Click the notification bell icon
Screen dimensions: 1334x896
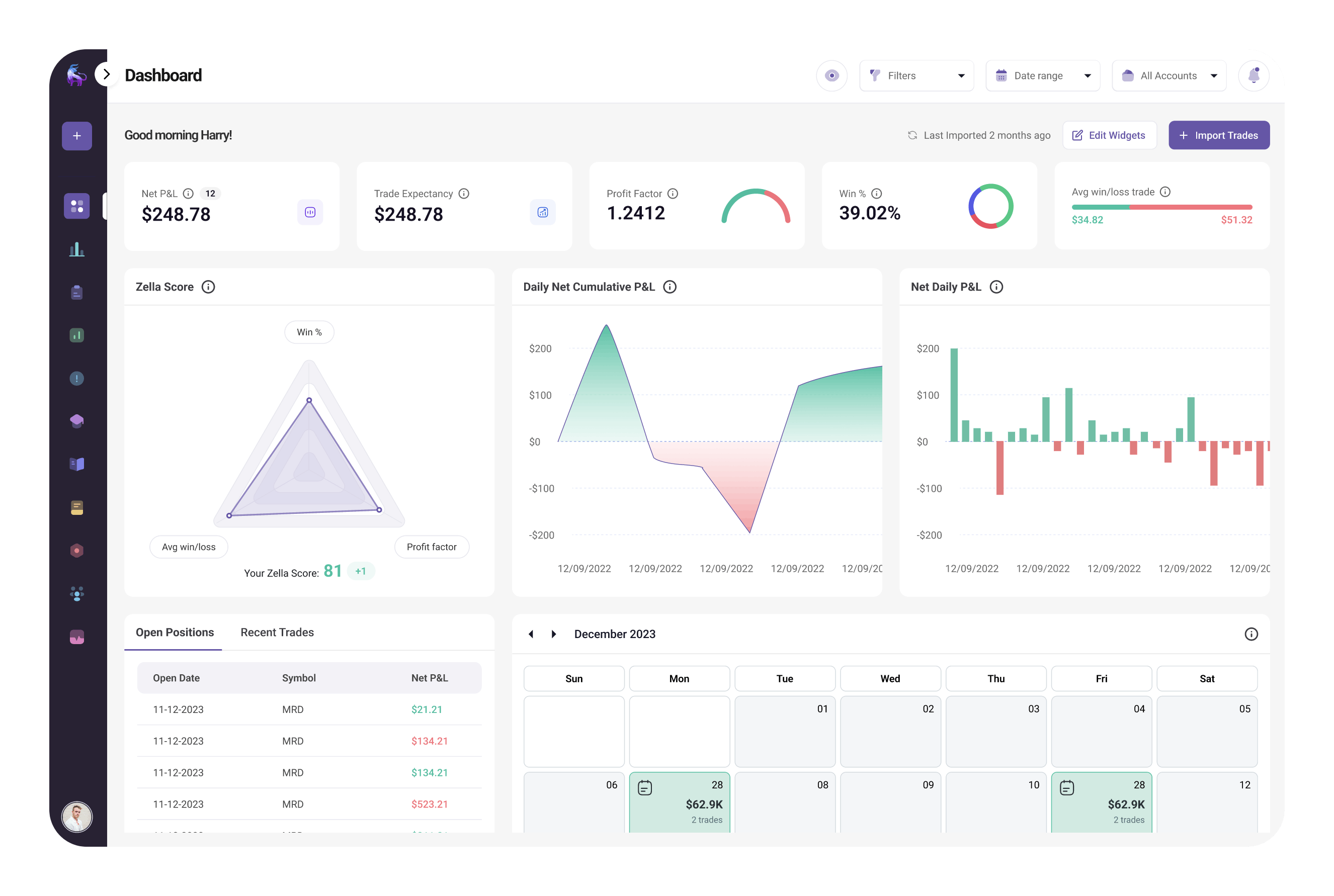click(x=1254, y=75)
